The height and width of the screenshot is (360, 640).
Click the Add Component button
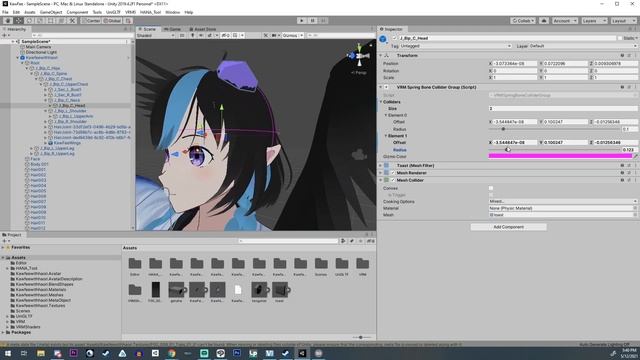[508, 227]
